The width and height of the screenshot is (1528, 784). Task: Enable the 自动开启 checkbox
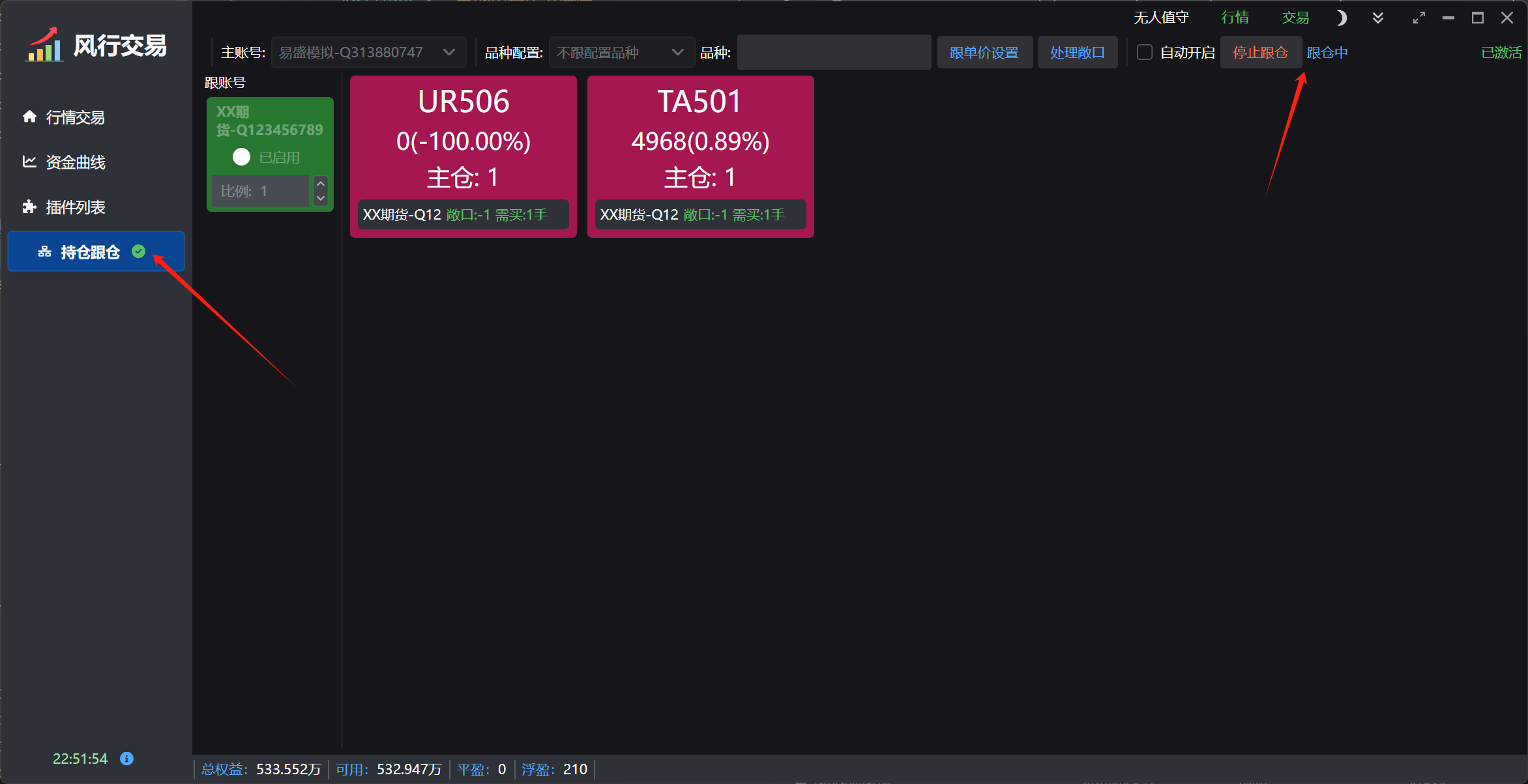click(x=1145, y=52)
